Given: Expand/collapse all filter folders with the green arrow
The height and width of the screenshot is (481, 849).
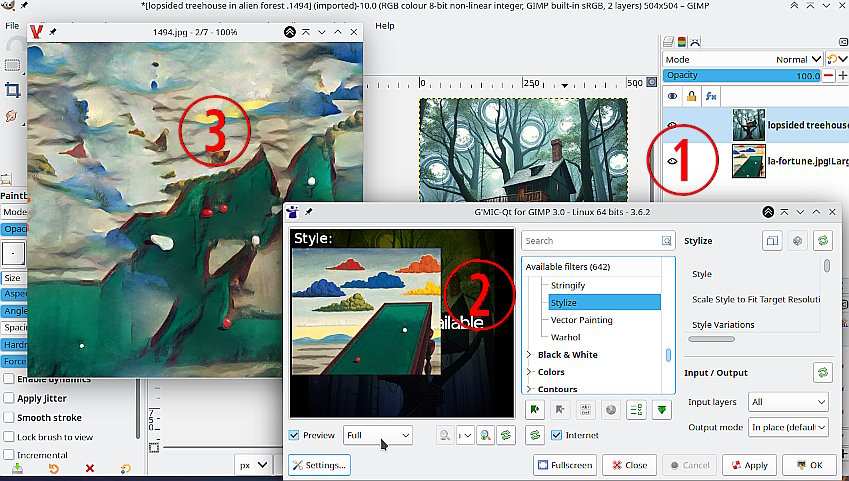Looking at the screenshot, I should point(662,410).
